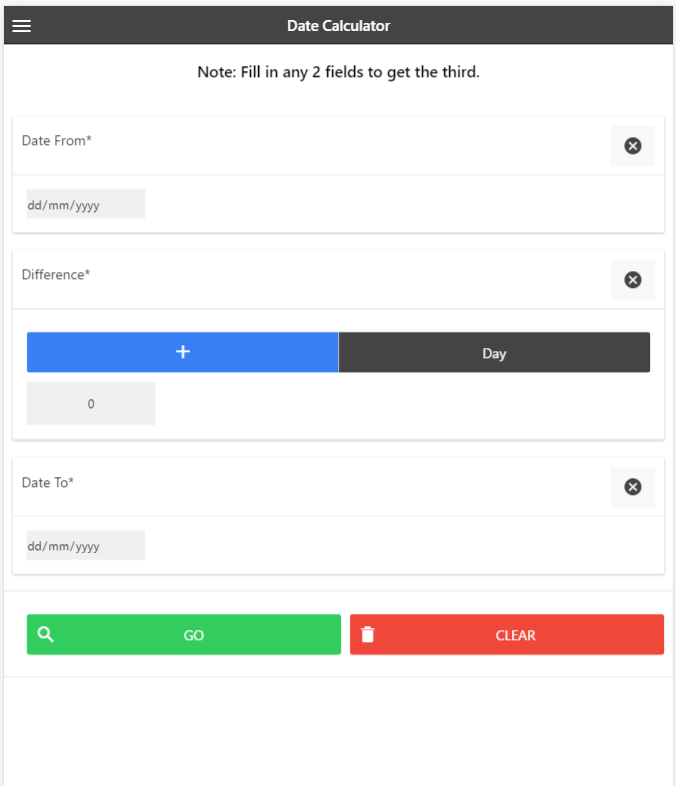Click the Date Calculator title in the header

pos(338,26)
